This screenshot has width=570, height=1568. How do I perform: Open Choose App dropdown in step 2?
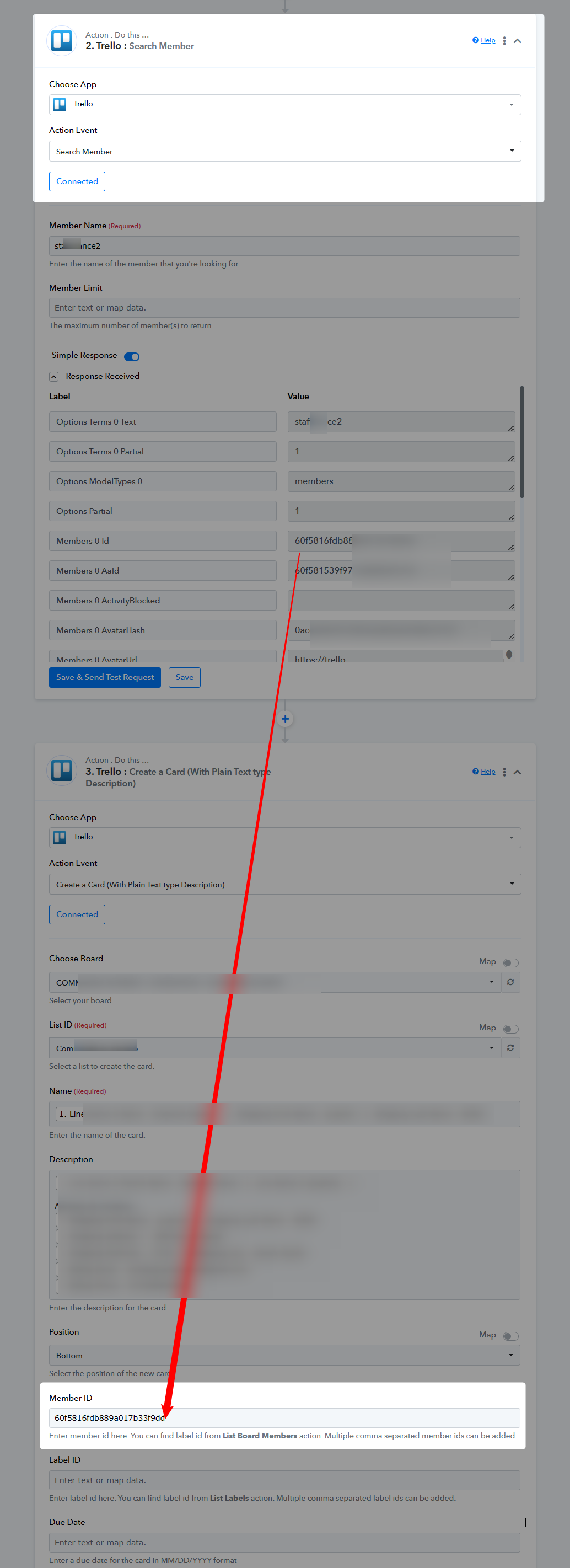tap(284, 105)
